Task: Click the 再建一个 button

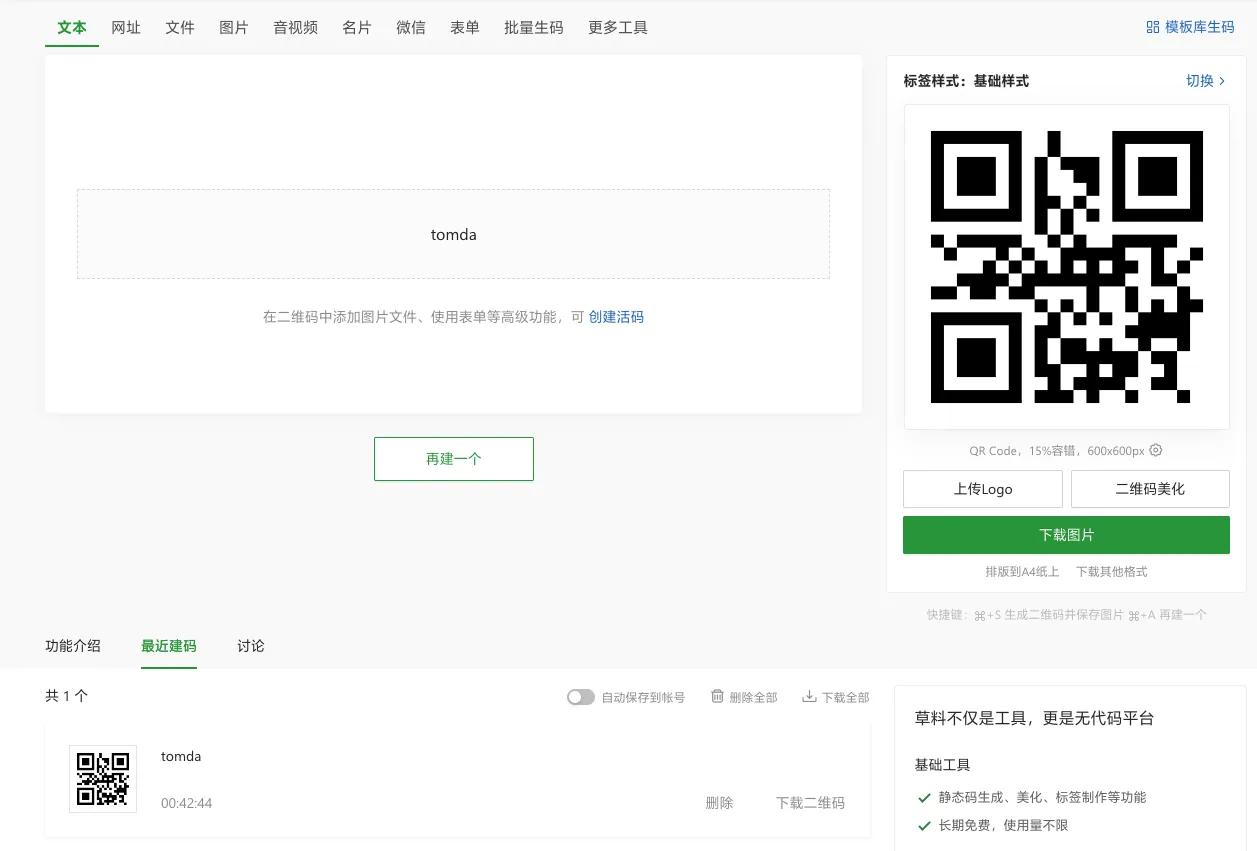Action: pyautogui.click(x=454, y=459)
